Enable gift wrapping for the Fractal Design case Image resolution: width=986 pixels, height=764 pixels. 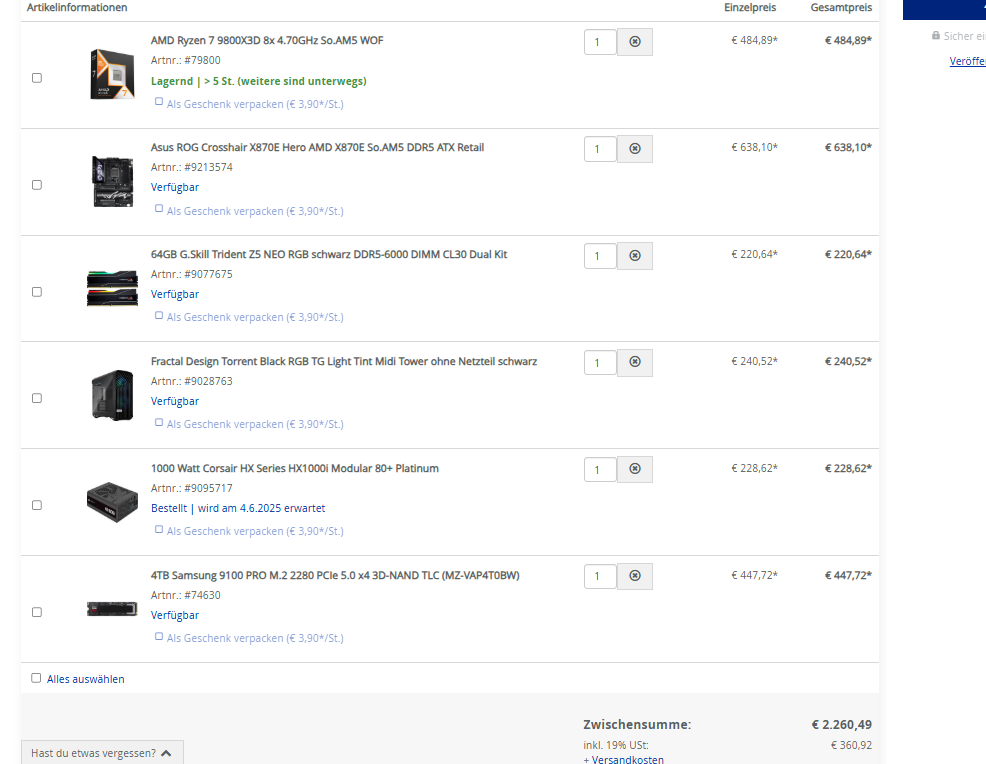click(157, 423)
